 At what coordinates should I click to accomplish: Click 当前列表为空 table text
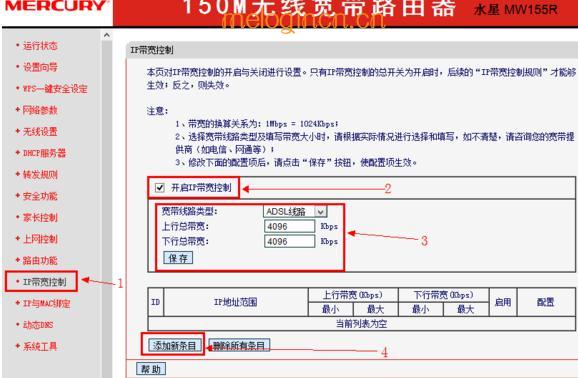361,324
